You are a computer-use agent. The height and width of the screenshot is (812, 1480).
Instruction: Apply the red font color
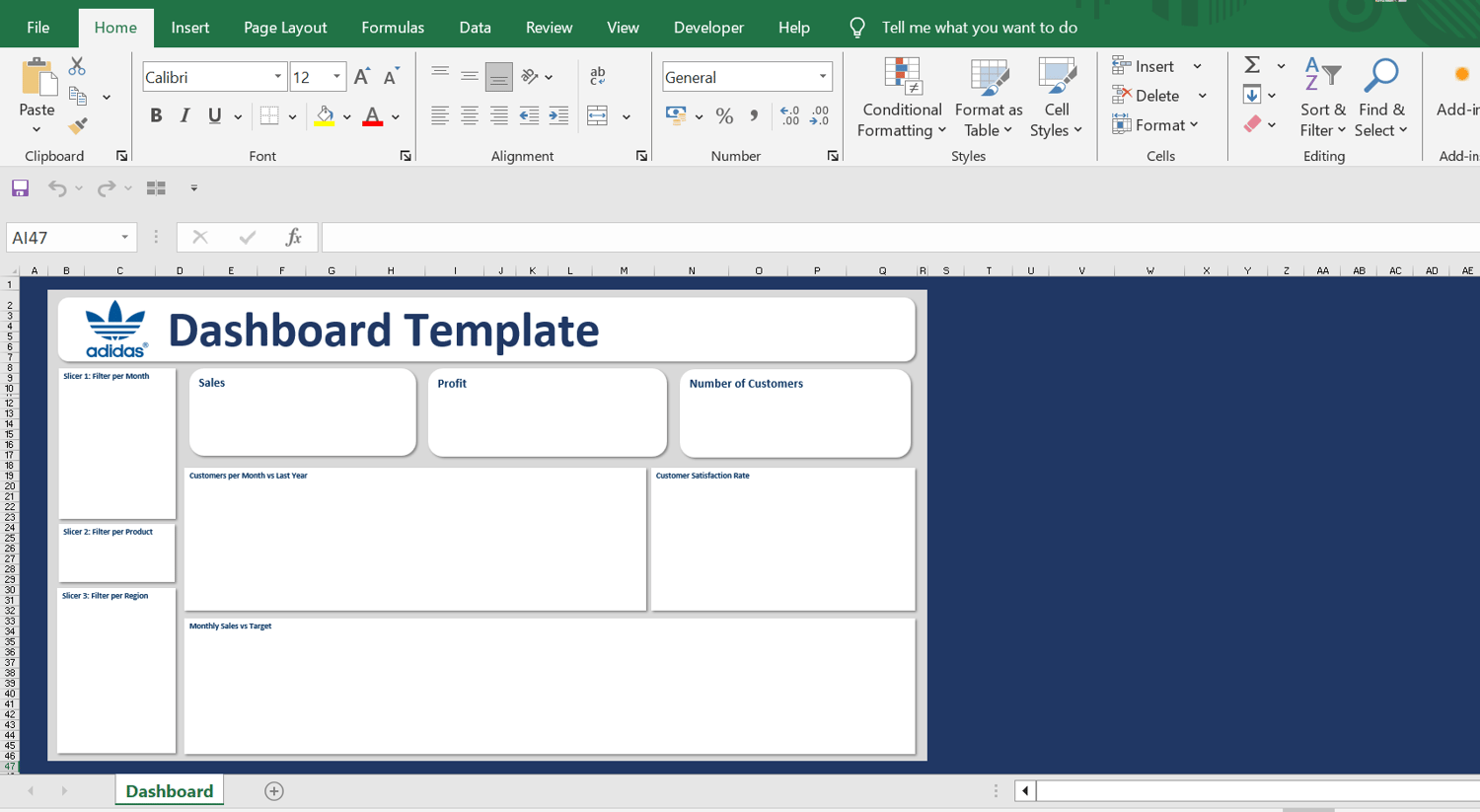(x=372, y=116)
